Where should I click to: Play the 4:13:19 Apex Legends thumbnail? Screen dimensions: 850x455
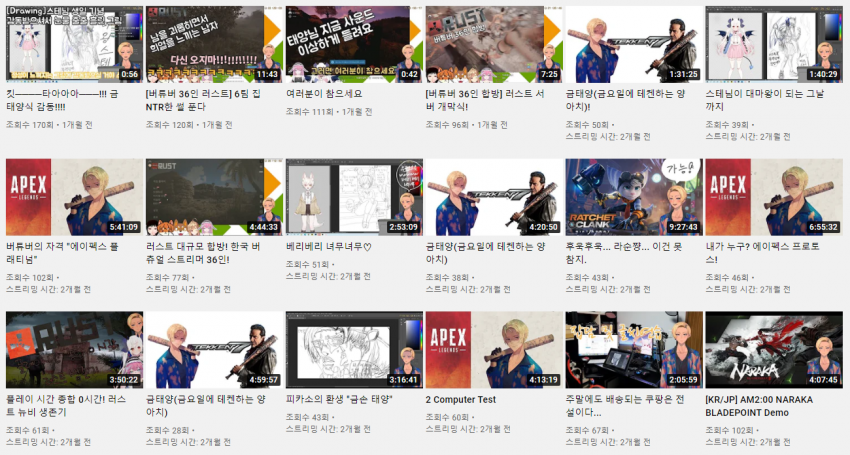click(x=494, y=350)
